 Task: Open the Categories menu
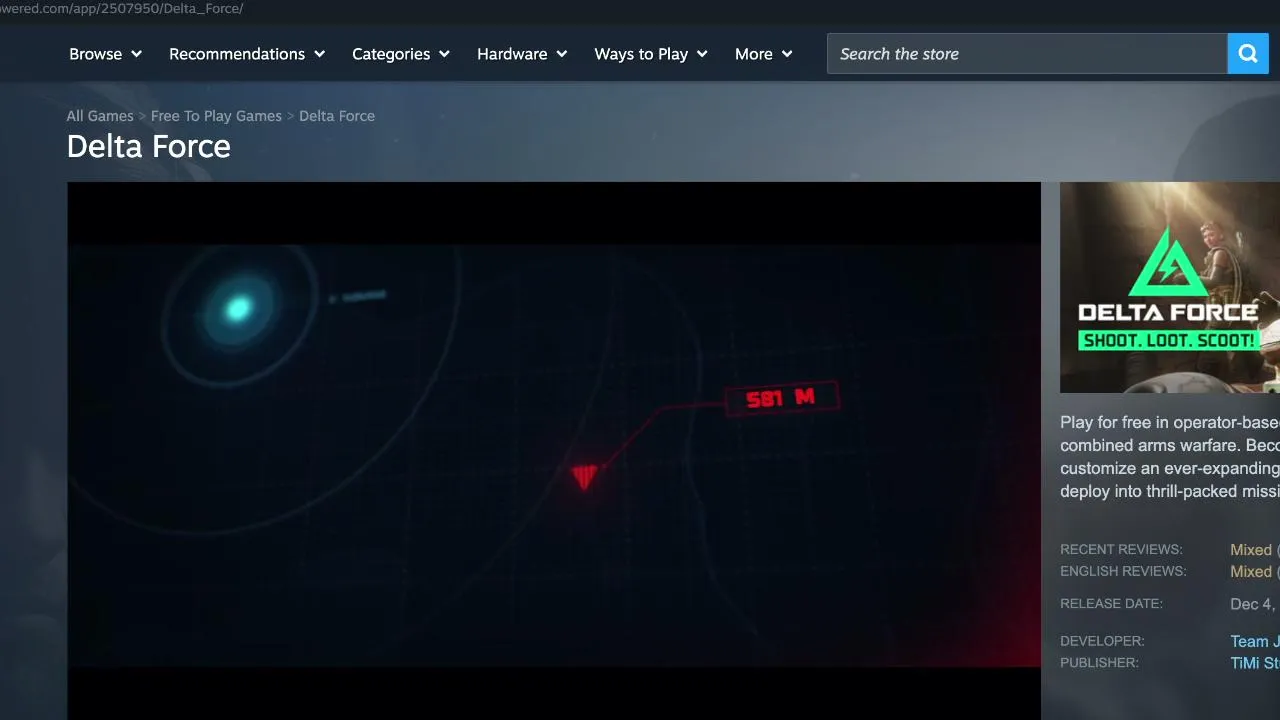coord(401,54)
